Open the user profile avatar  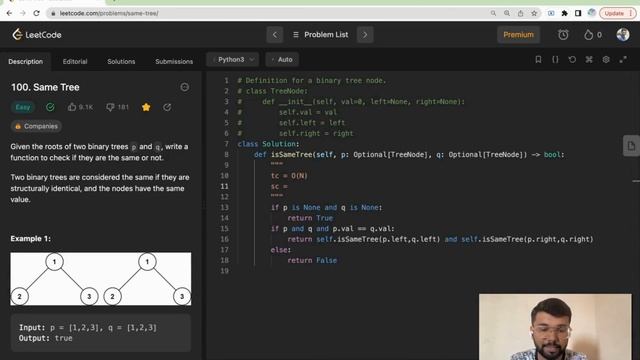point(623,35)
